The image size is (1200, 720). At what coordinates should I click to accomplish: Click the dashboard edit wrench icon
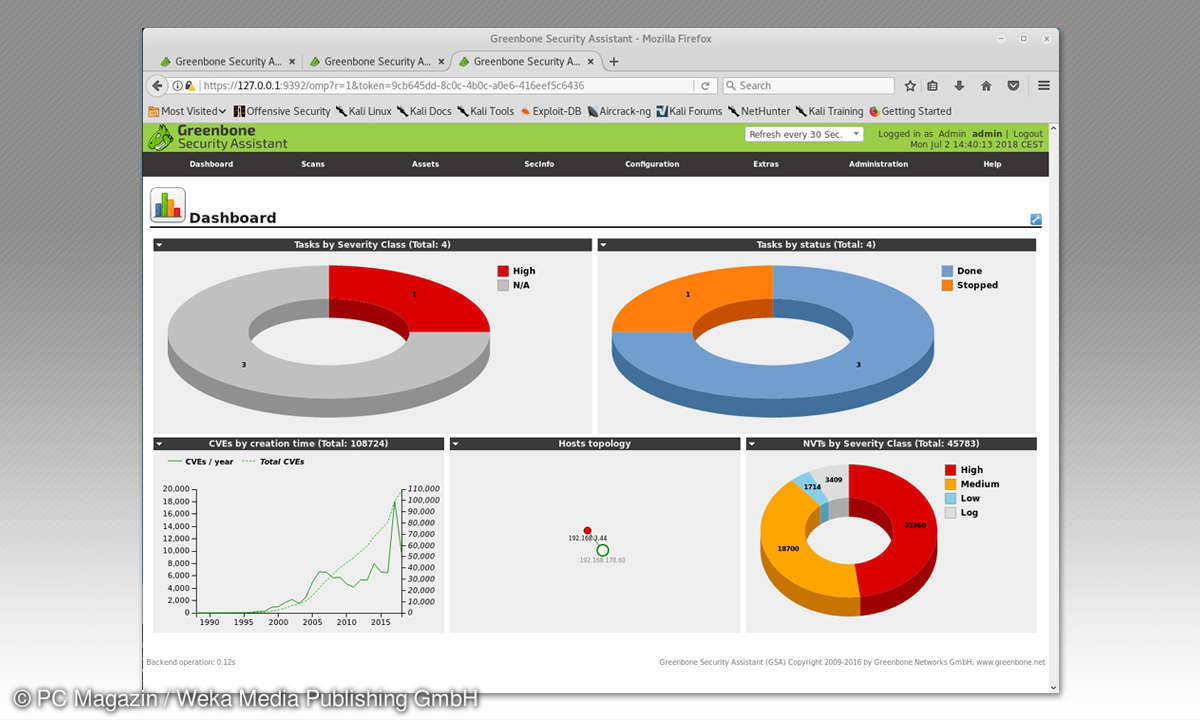1035,219
